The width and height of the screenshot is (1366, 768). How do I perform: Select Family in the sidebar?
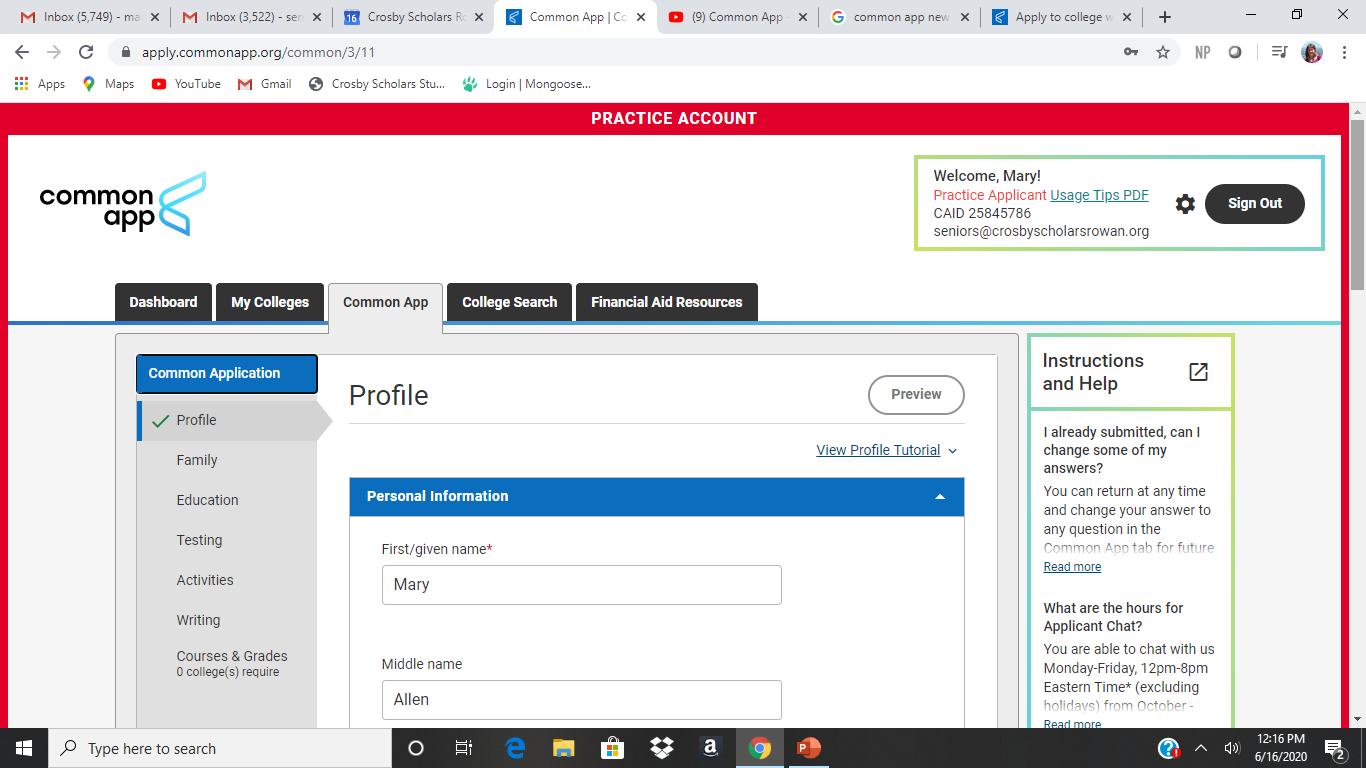click(x=197, y=460)
